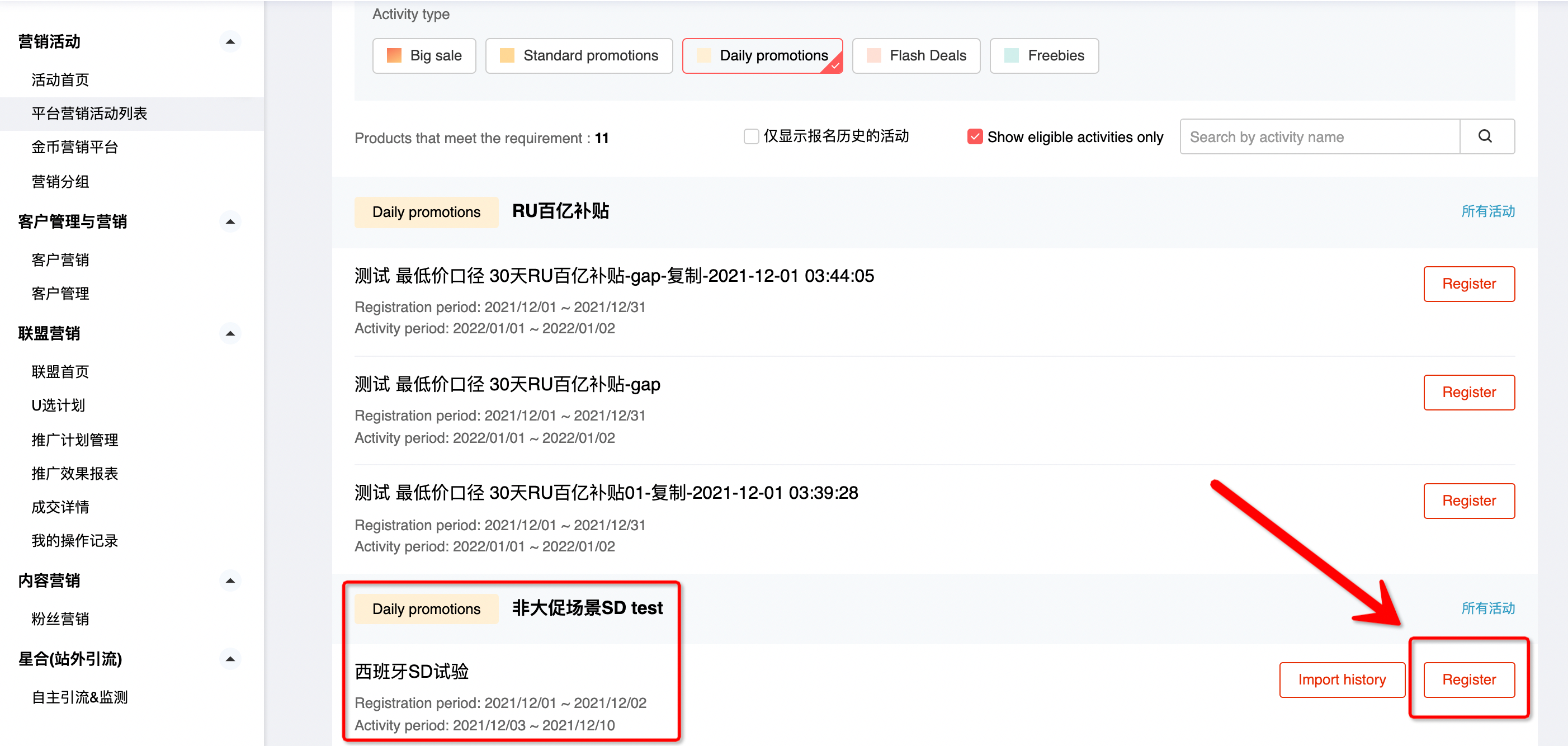Collapse the 联盟营销 sidebar section

pyautogui.click(x=229, y=333)
